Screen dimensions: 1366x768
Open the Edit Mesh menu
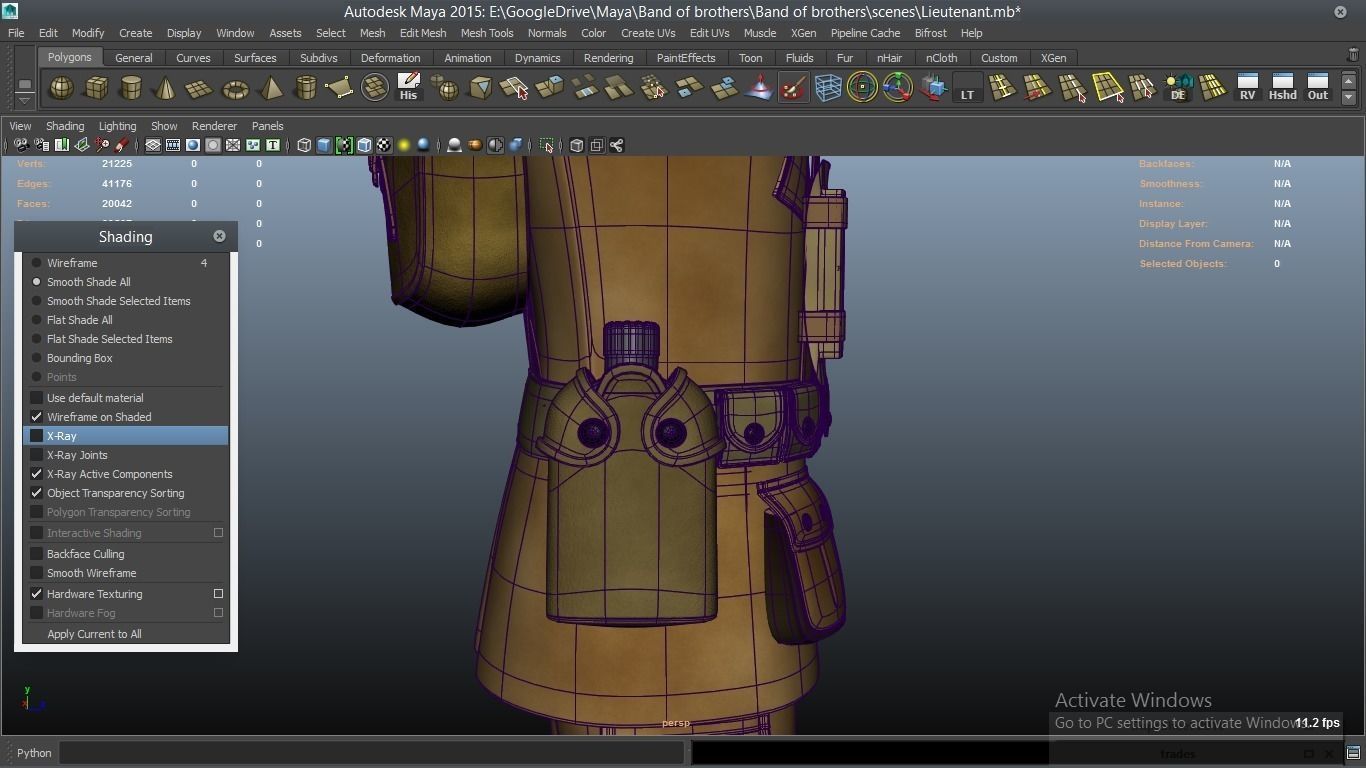423,33
